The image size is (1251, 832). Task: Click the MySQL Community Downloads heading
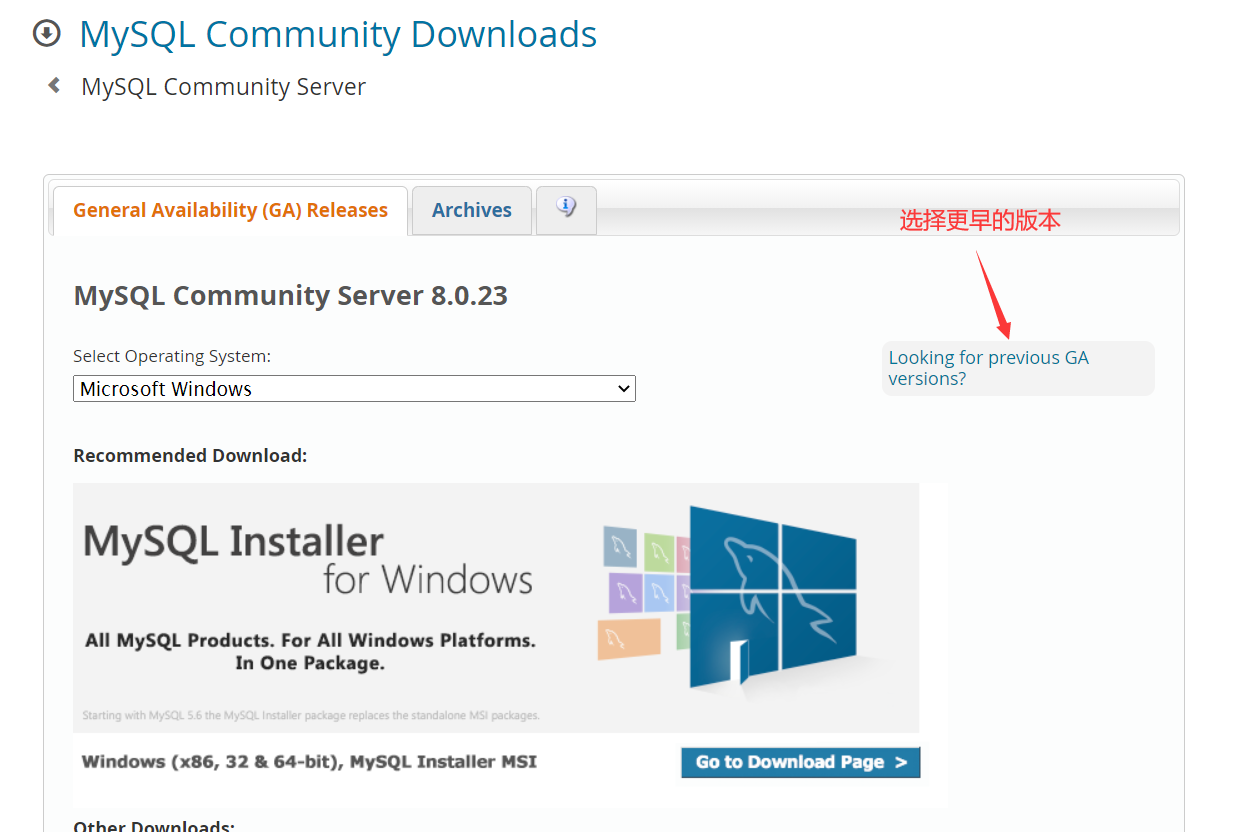click(x=338, y=34)
